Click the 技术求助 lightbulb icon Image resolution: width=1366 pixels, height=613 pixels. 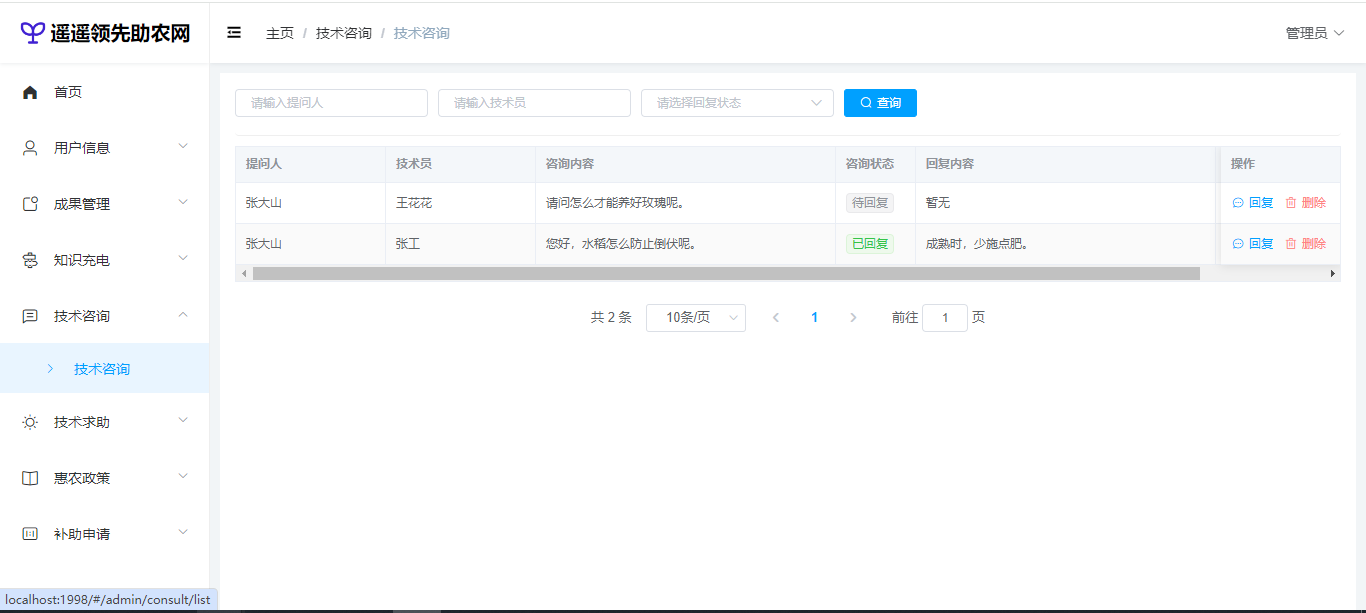30,422
